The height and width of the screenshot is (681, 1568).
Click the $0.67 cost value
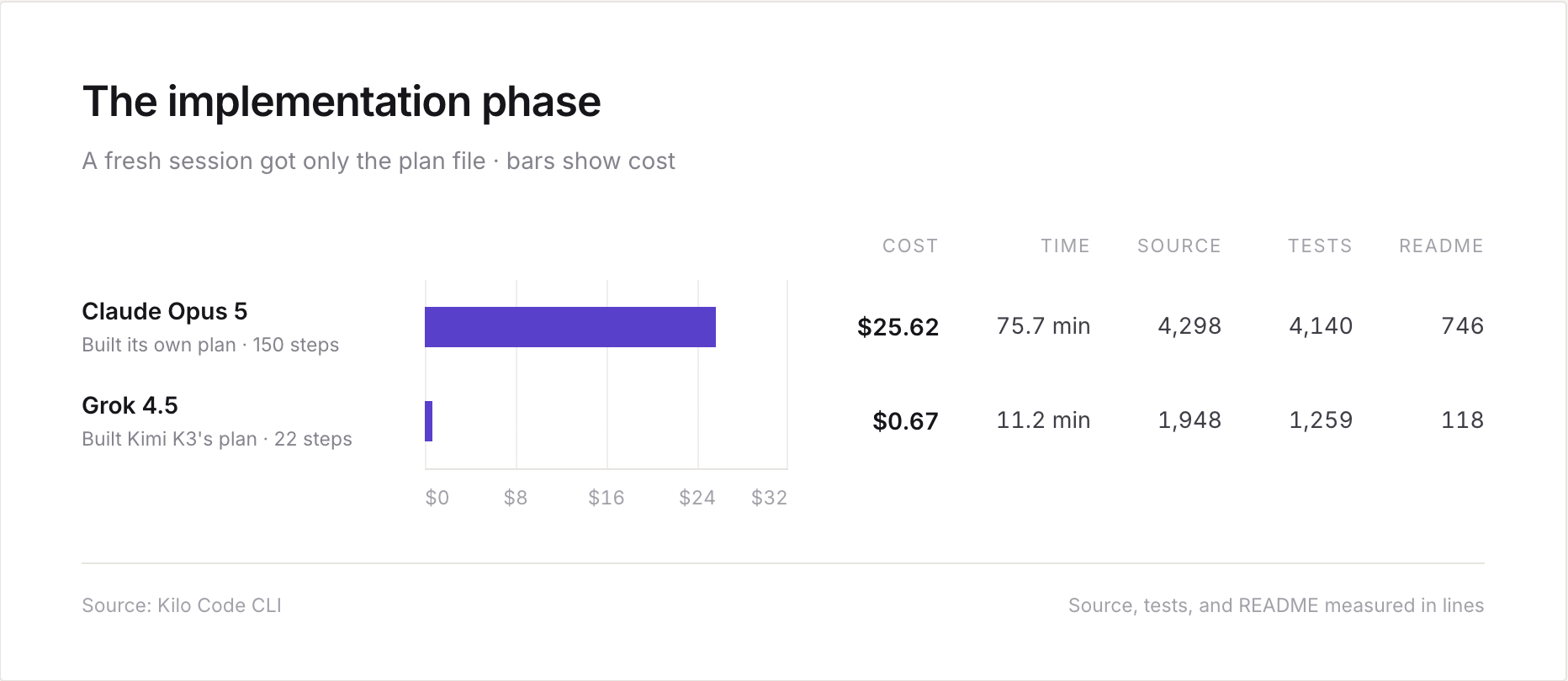(905, 421)
